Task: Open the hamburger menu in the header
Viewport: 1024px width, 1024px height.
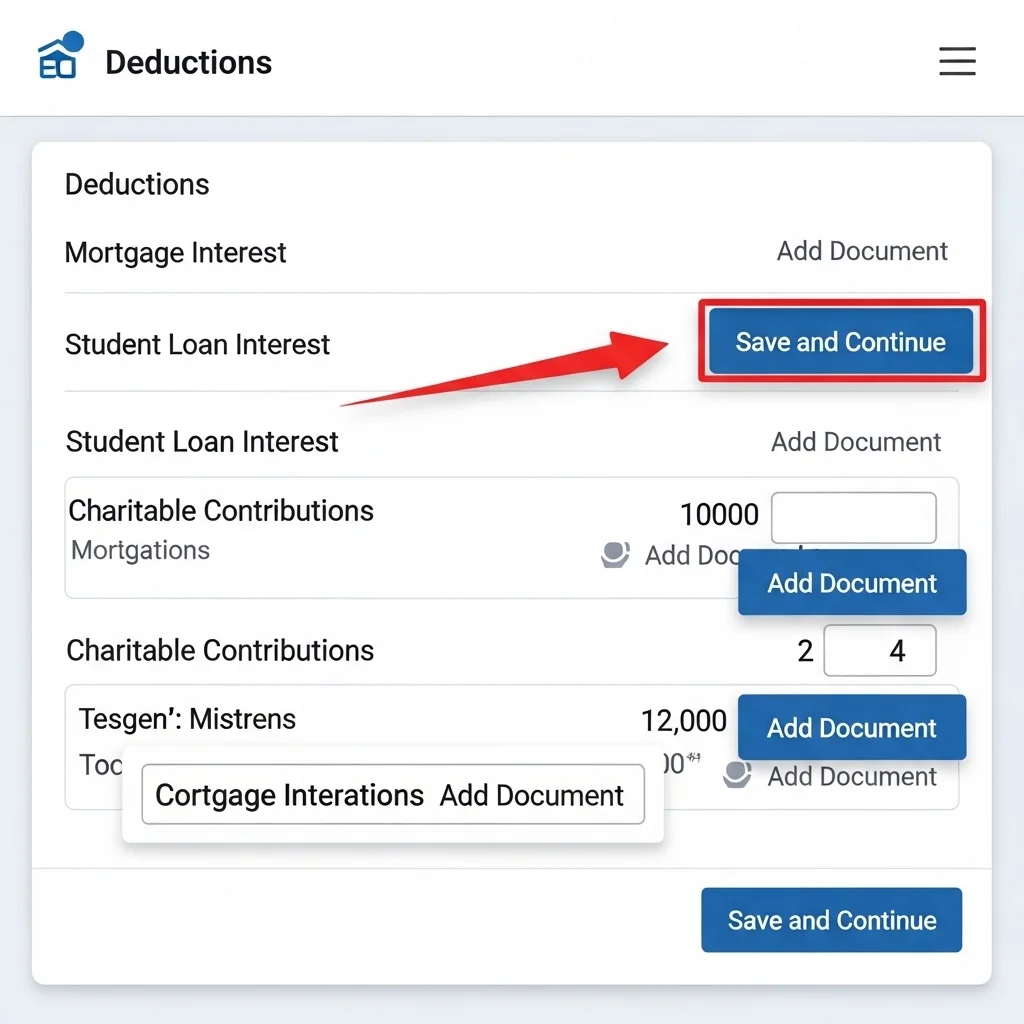Action: tap(957, 62)
